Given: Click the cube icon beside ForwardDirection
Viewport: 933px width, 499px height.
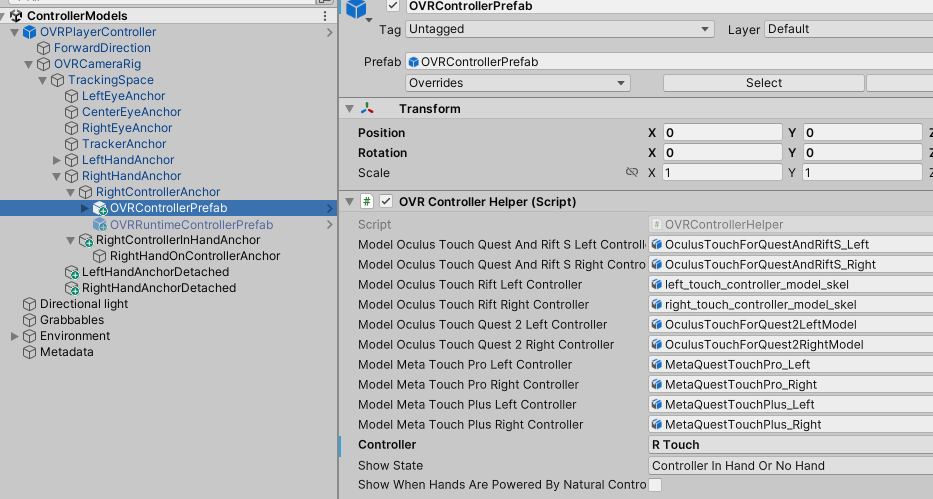Looking at the screenshot, I should click(x=43, y=48).
